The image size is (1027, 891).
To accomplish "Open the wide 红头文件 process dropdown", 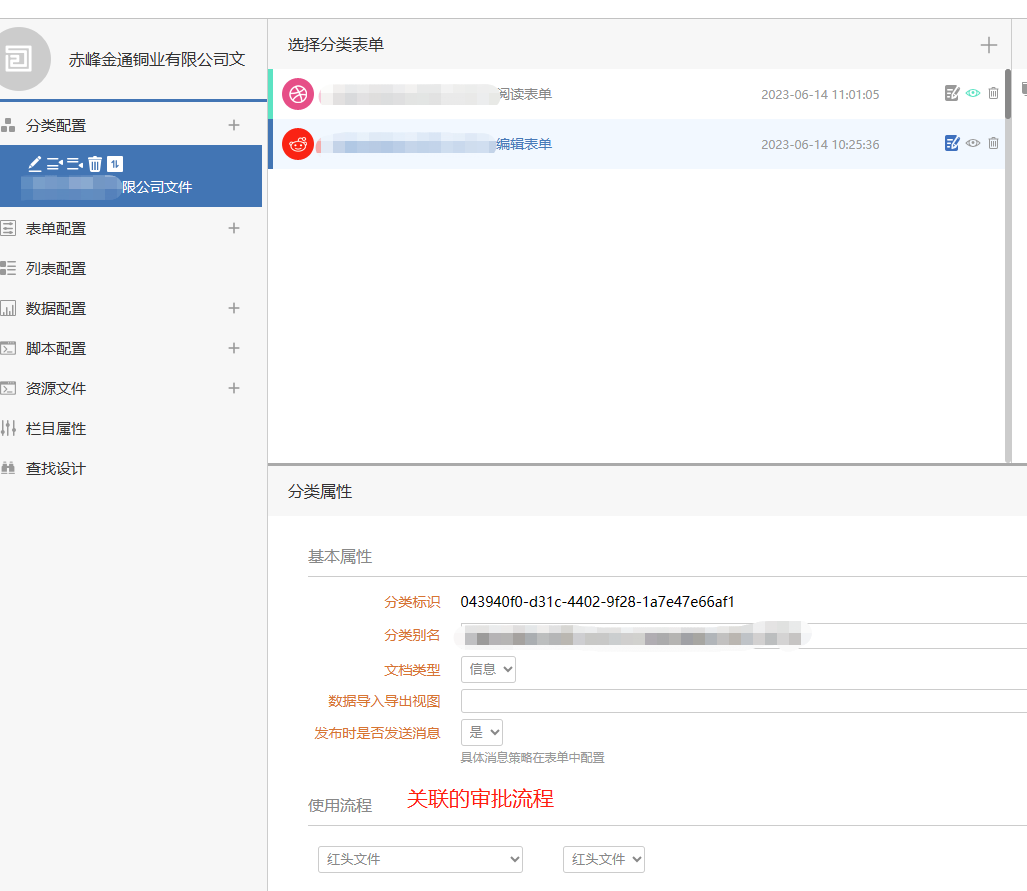I will pyautogui.click(x=420, y=859).
